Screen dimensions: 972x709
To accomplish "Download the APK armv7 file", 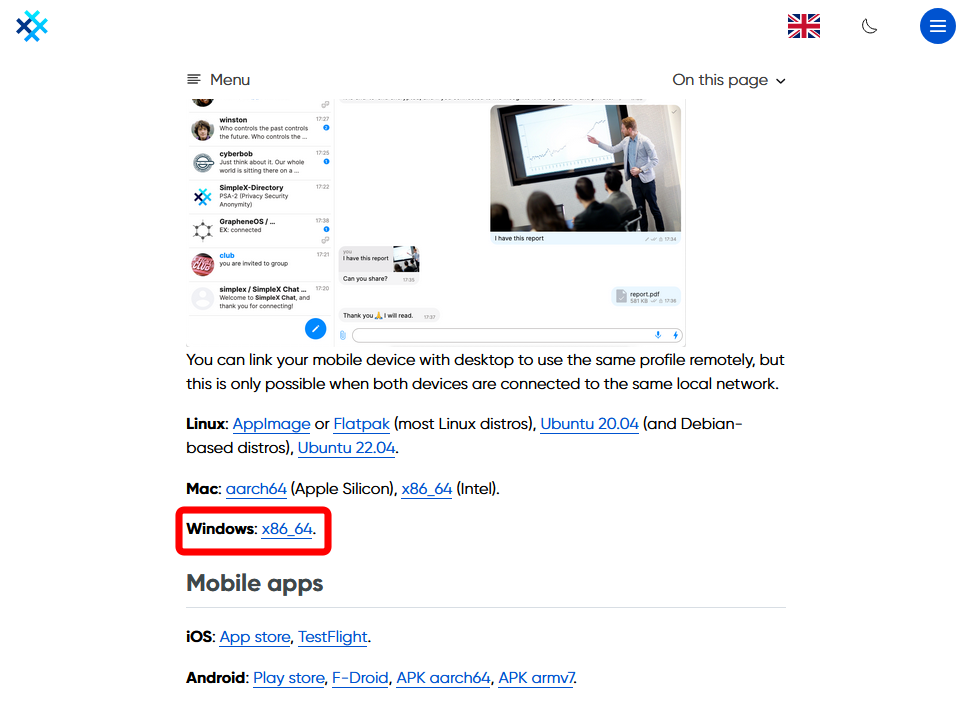I will (537, 678).
